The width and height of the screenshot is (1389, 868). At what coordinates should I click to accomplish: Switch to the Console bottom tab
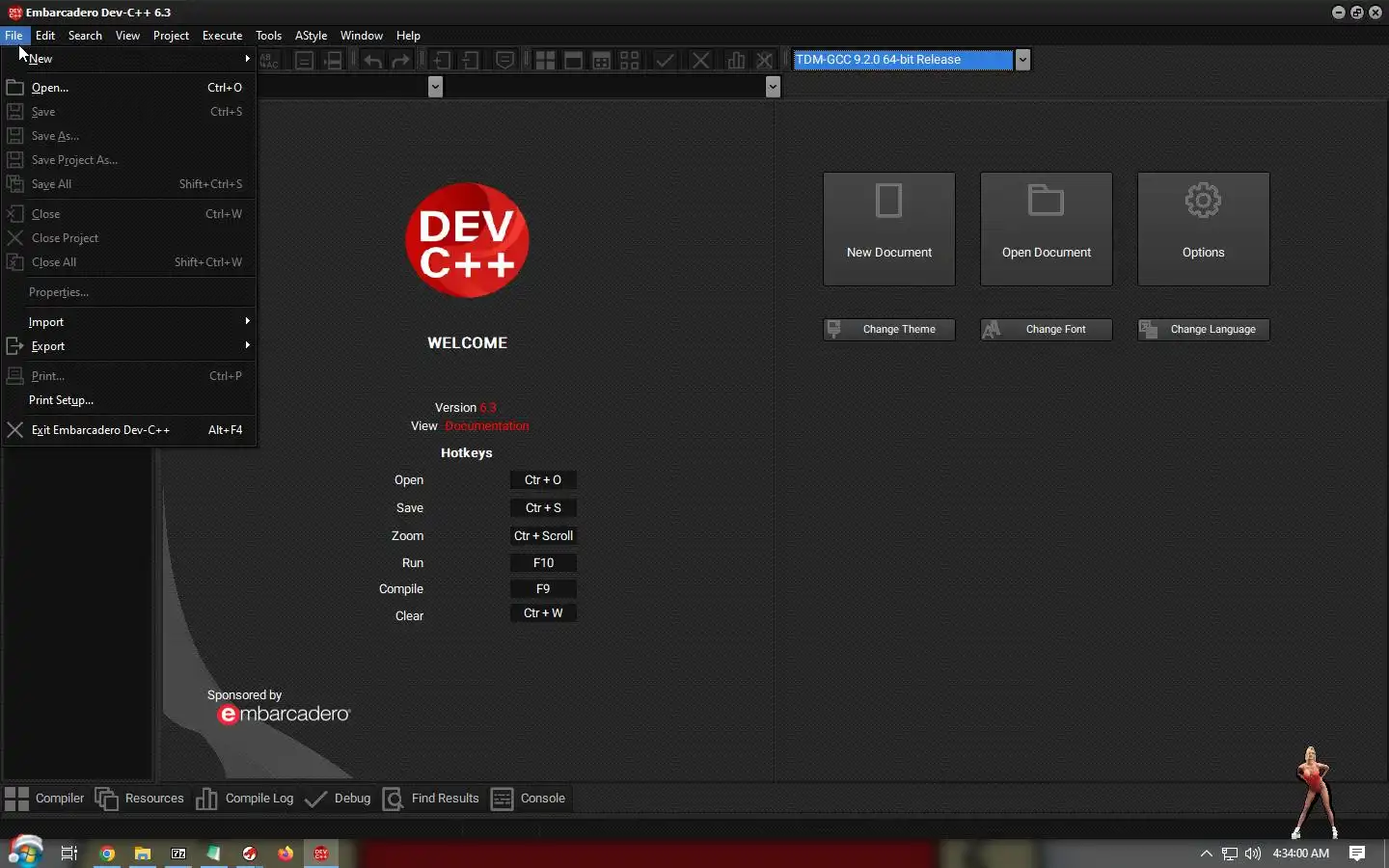[529, 799]
